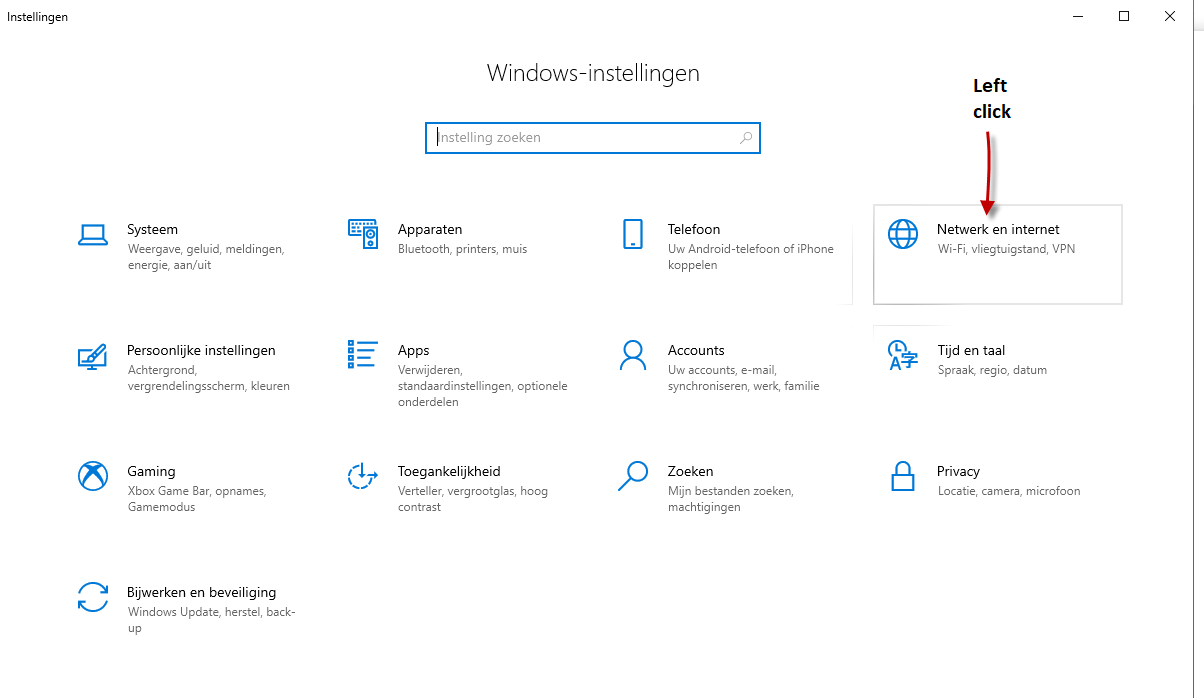Screen dimensions: 1204x698
Task: Open the Systeem settings title
Action: click(x=152, y=229)
